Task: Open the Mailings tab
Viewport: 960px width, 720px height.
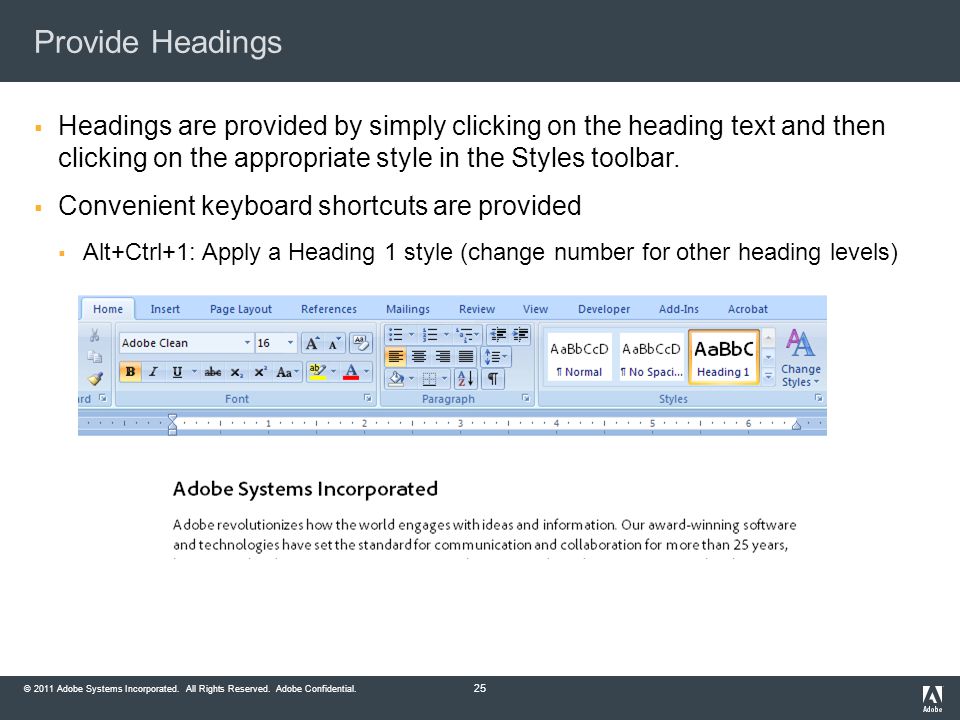Action: [x=408, y=309]
